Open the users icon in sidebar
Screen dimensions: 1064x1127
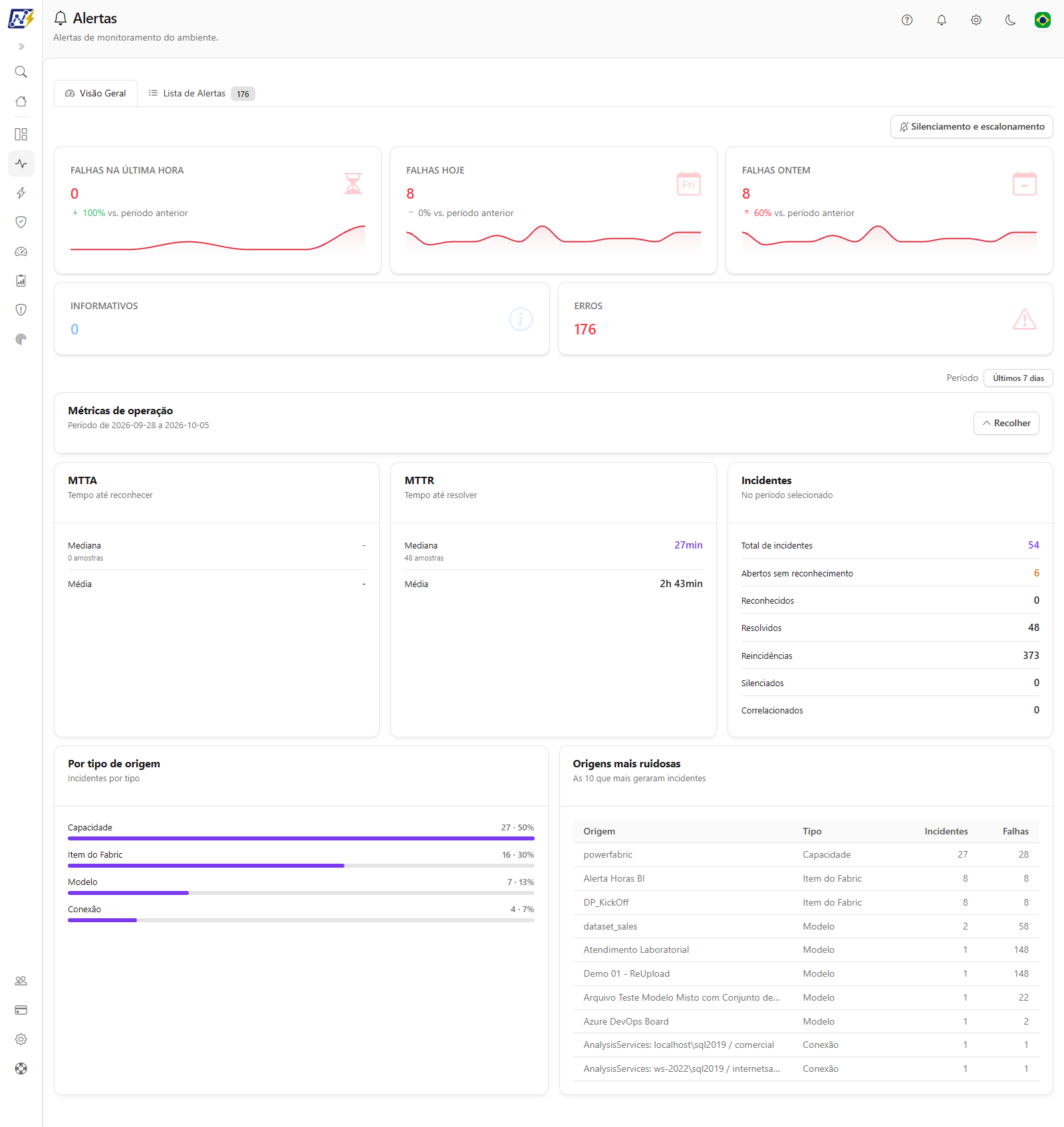(21, 981)
